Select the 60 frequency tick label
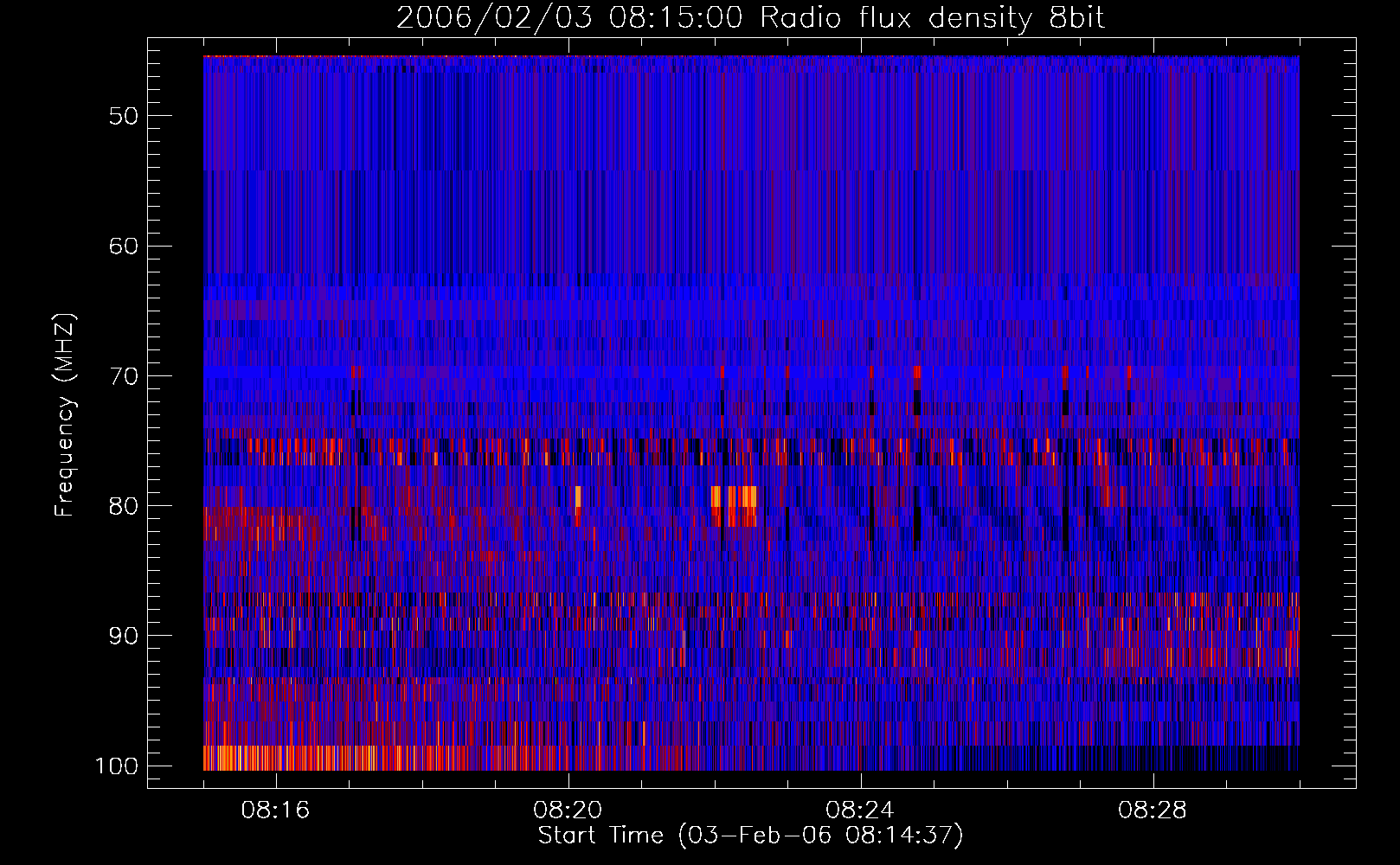 (x=124, y=246)
